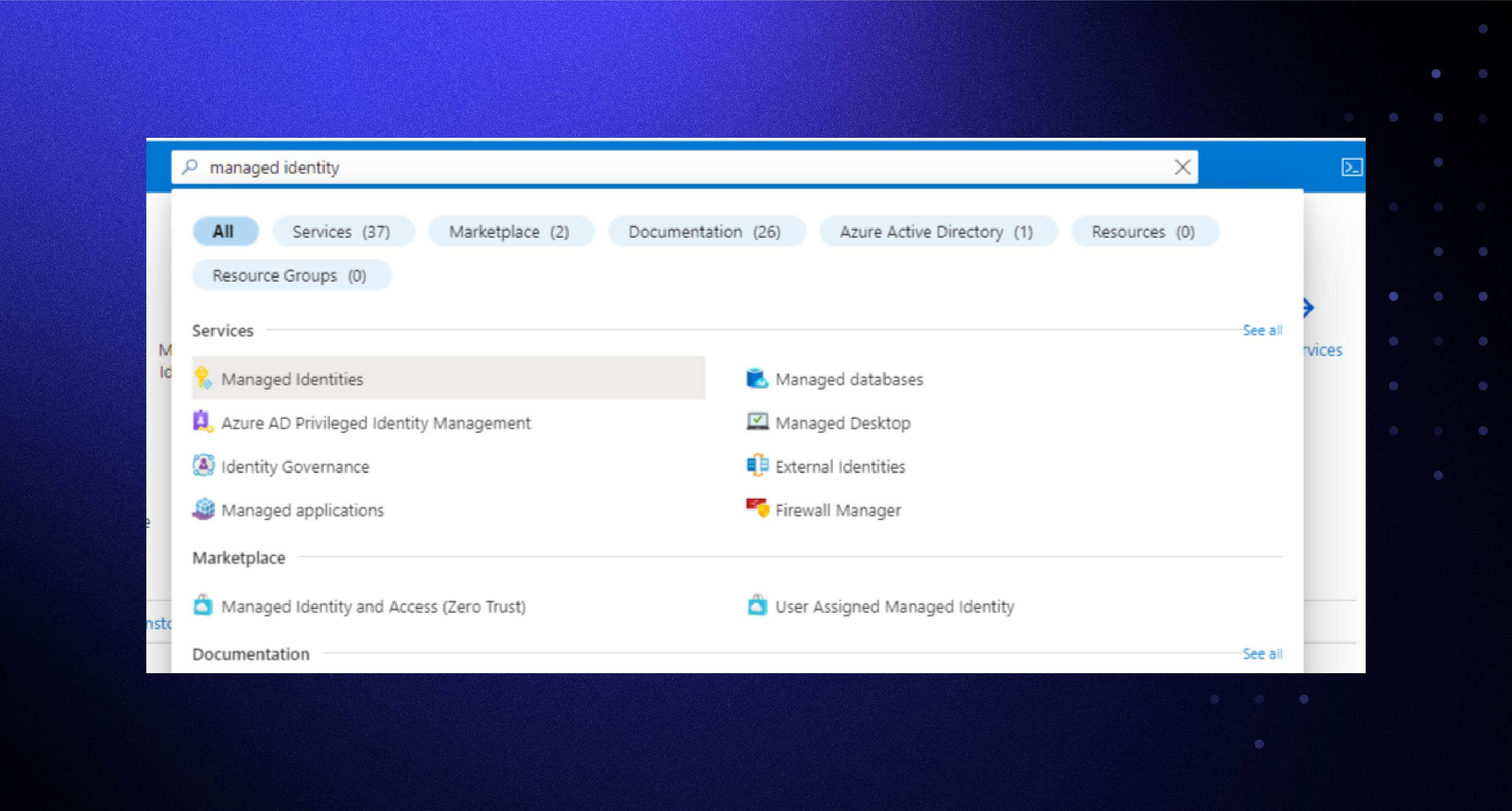Clear the managed identity search text
Screen dimensions: 1512x811
click(x=1182, y=166)
